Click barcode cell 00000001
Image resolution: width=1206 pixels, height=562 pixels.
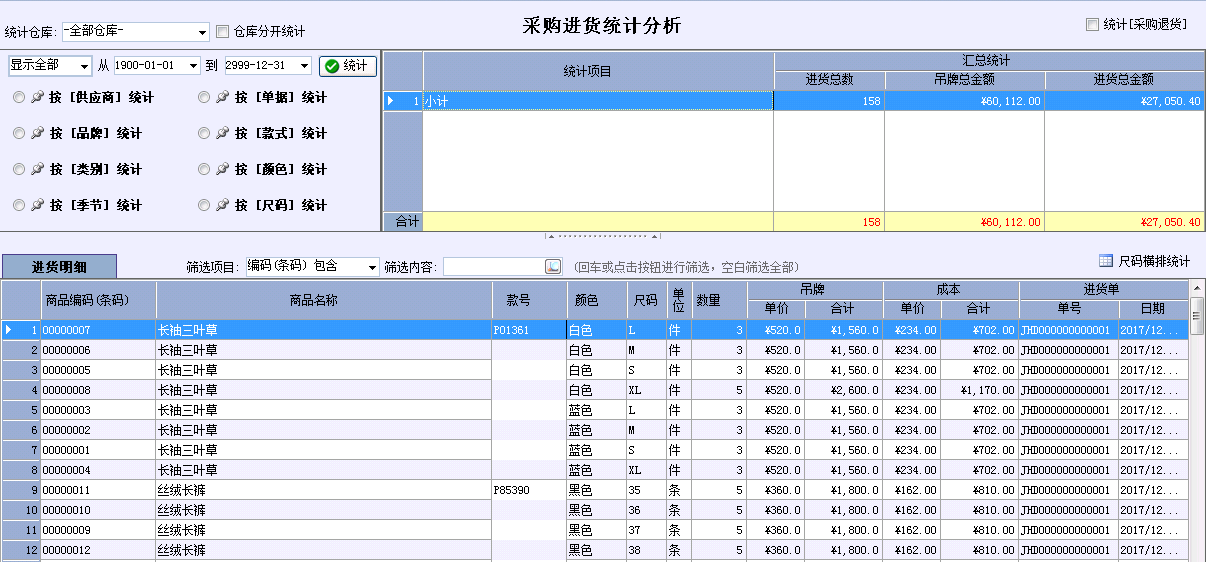coord(98,450)
